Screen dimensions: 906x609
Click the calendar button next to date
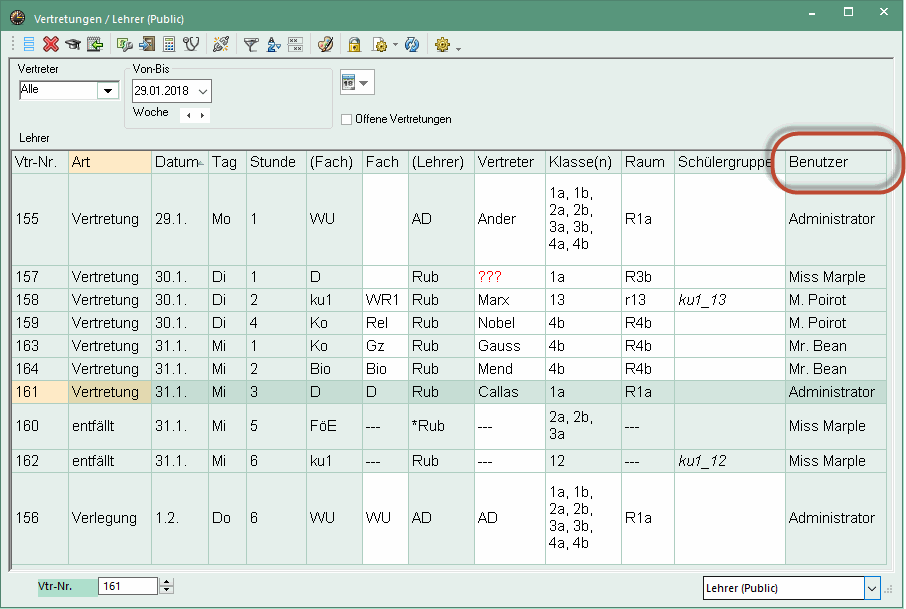point(357,83)
